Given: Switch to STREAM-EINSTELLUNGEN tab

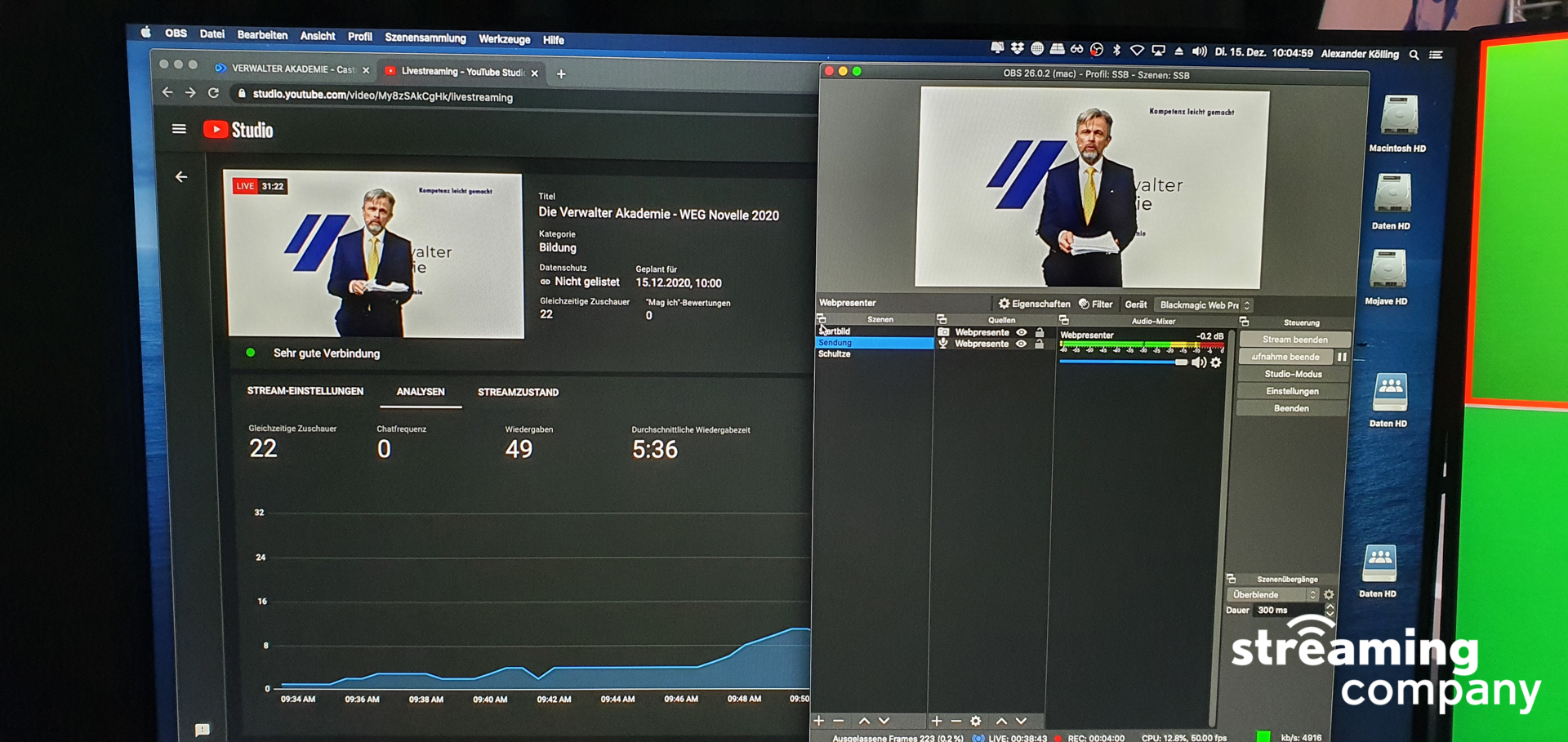Looking at the screenshot, I should tap(305, 391).
